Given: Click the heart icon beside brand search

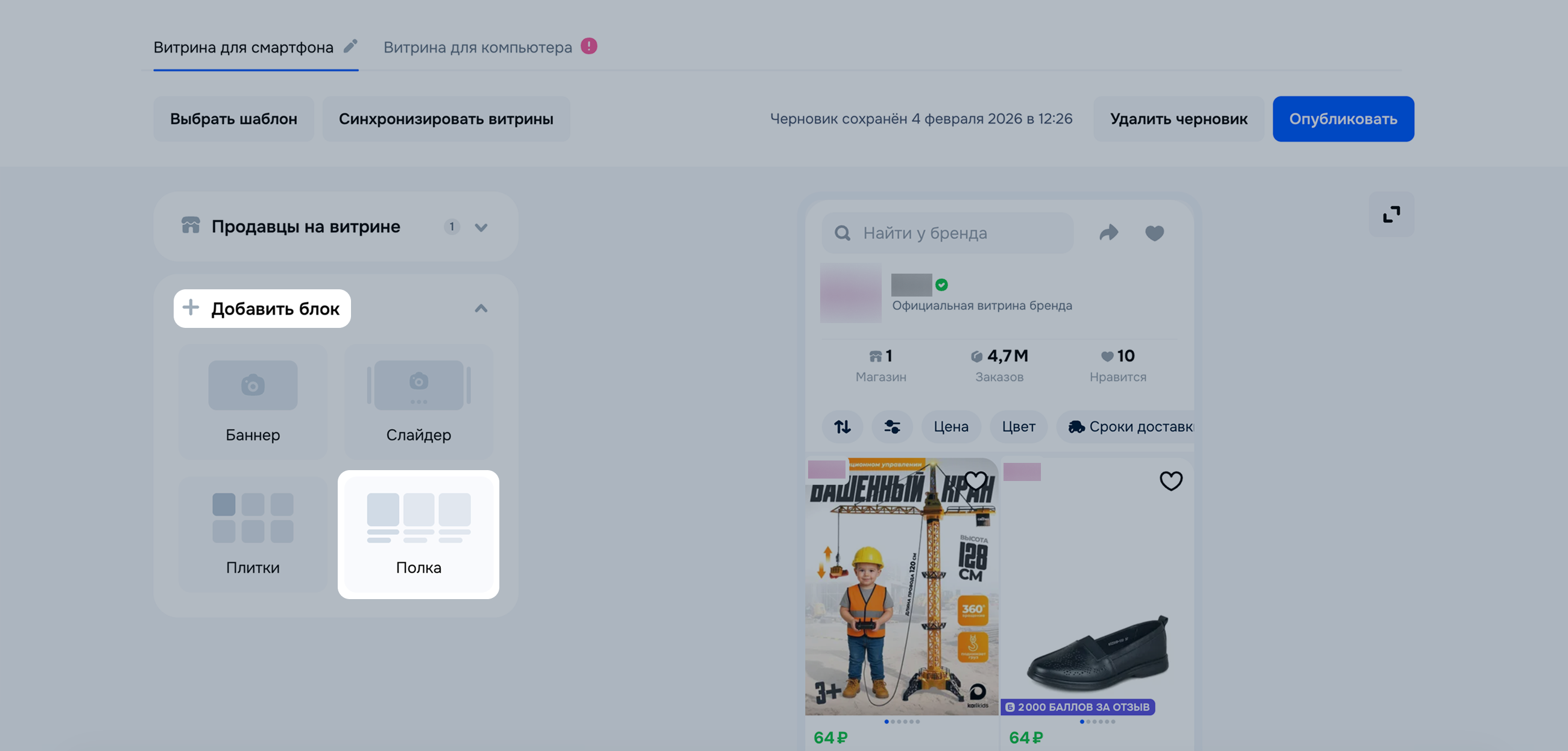Looking at the screenshot, I should (x=1154, y=233).
